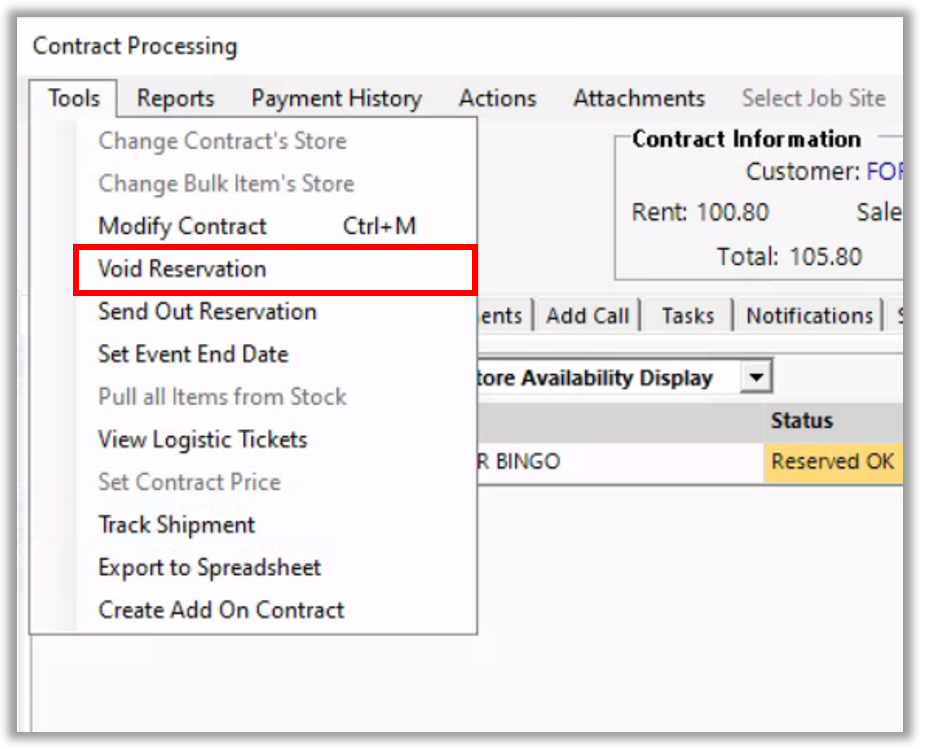The height and width of the screenshot is (749, 926).
Task: Choose Track Shipment from the menu
Action: [176, 525]
